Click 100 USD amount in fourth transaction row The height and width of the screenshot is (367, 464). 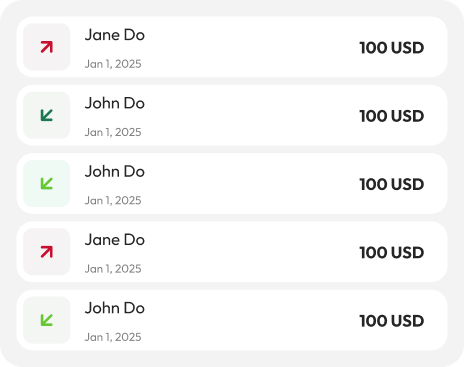[392, 253]
